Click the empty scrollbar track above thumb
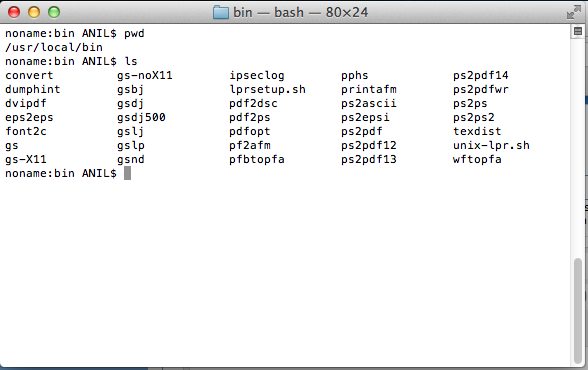 [578, 146]
